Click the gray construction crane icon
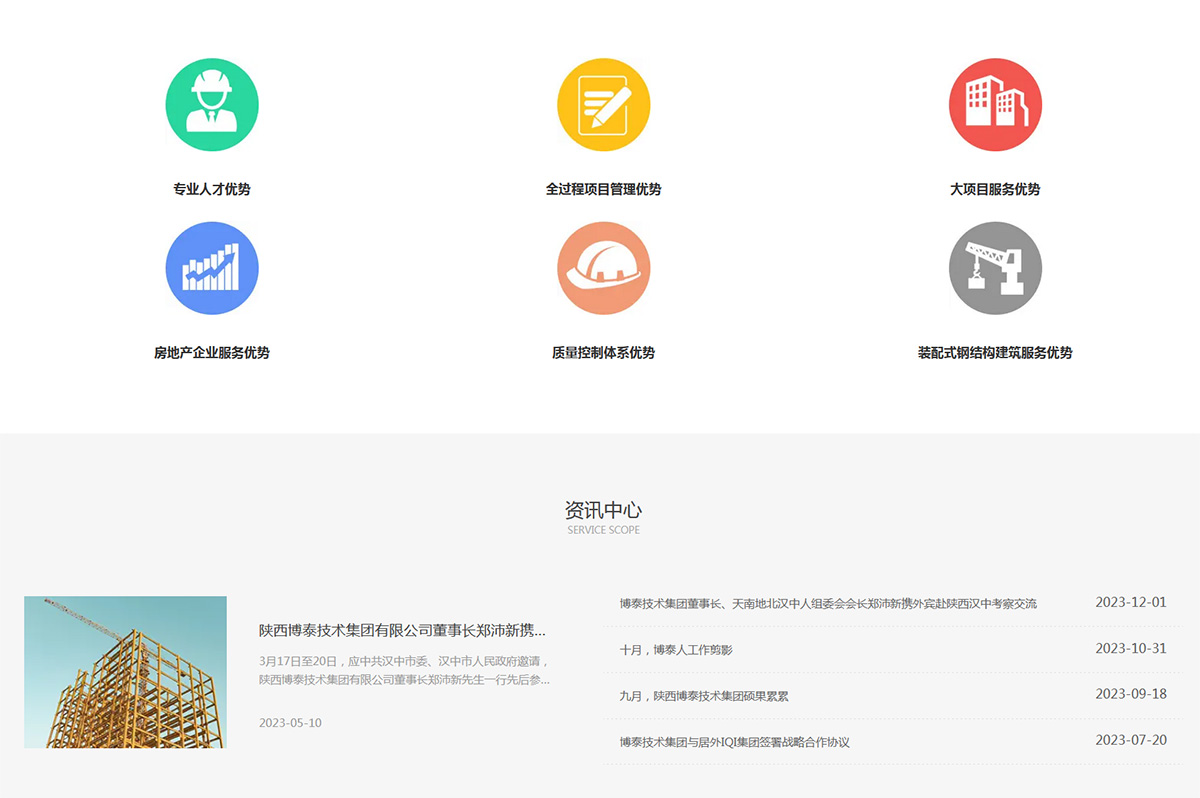Viewport: 1200px width, 798px height. coord(995,268)
